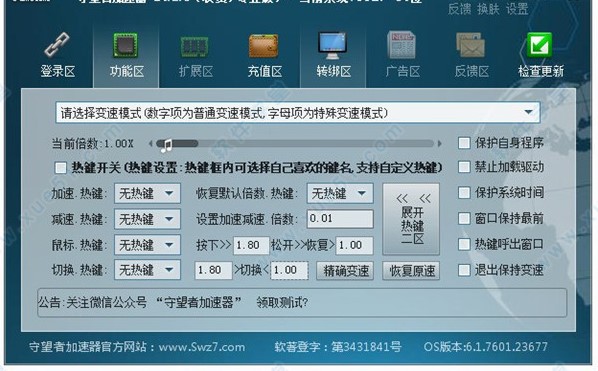
Task: Open the 减速.热键 dropdown
Action: (x=147, y=219)
